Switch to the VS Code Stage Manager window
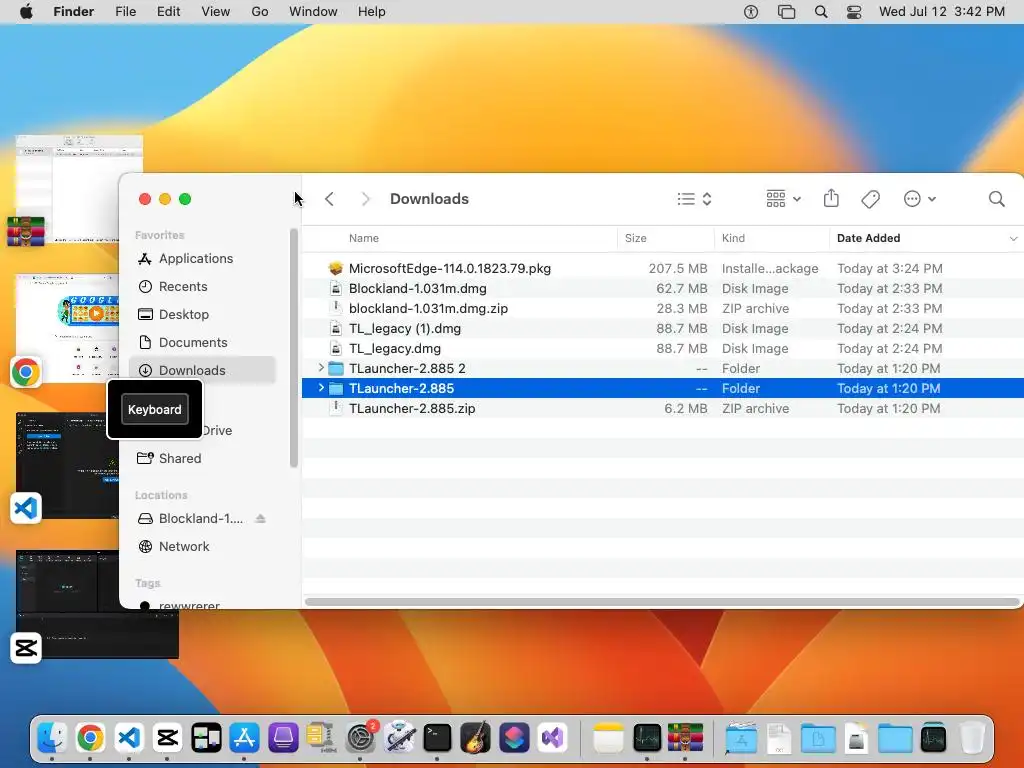This screenshot has width=1024, height=768. [x=65, y=467]
